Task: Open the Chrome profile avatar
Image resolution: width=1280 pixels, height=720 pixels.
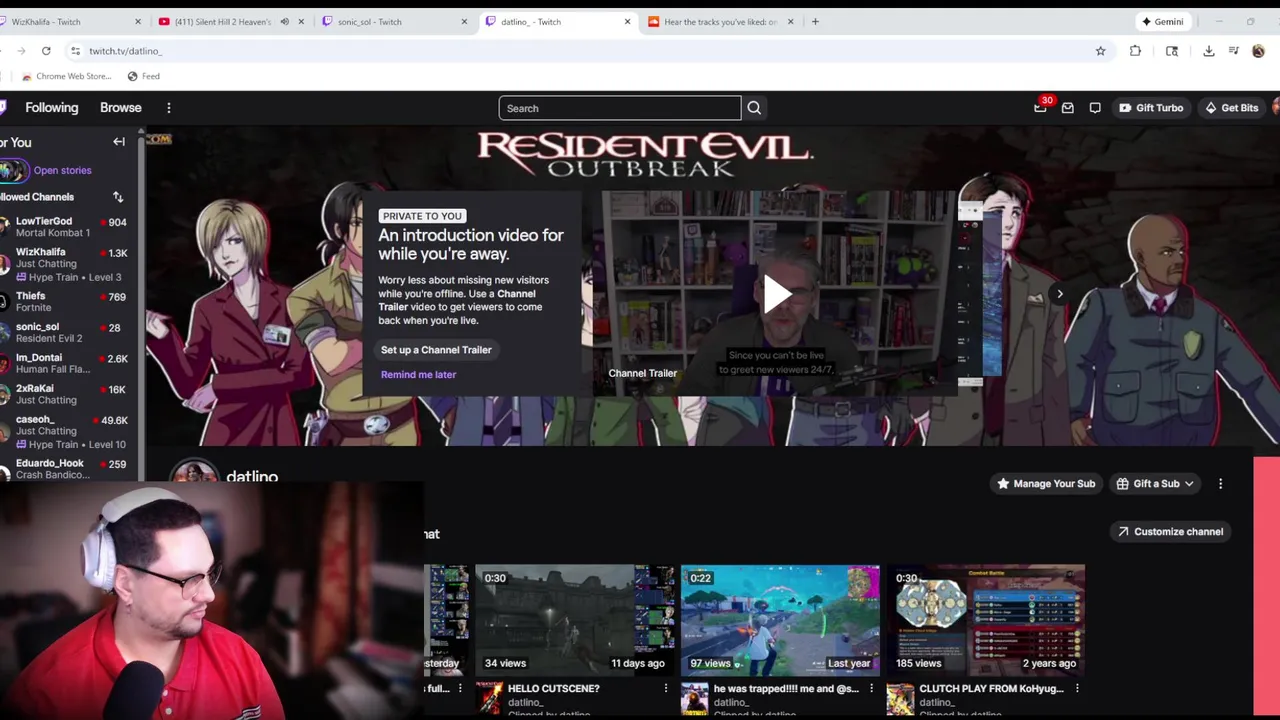Action: coord(1258,51)
